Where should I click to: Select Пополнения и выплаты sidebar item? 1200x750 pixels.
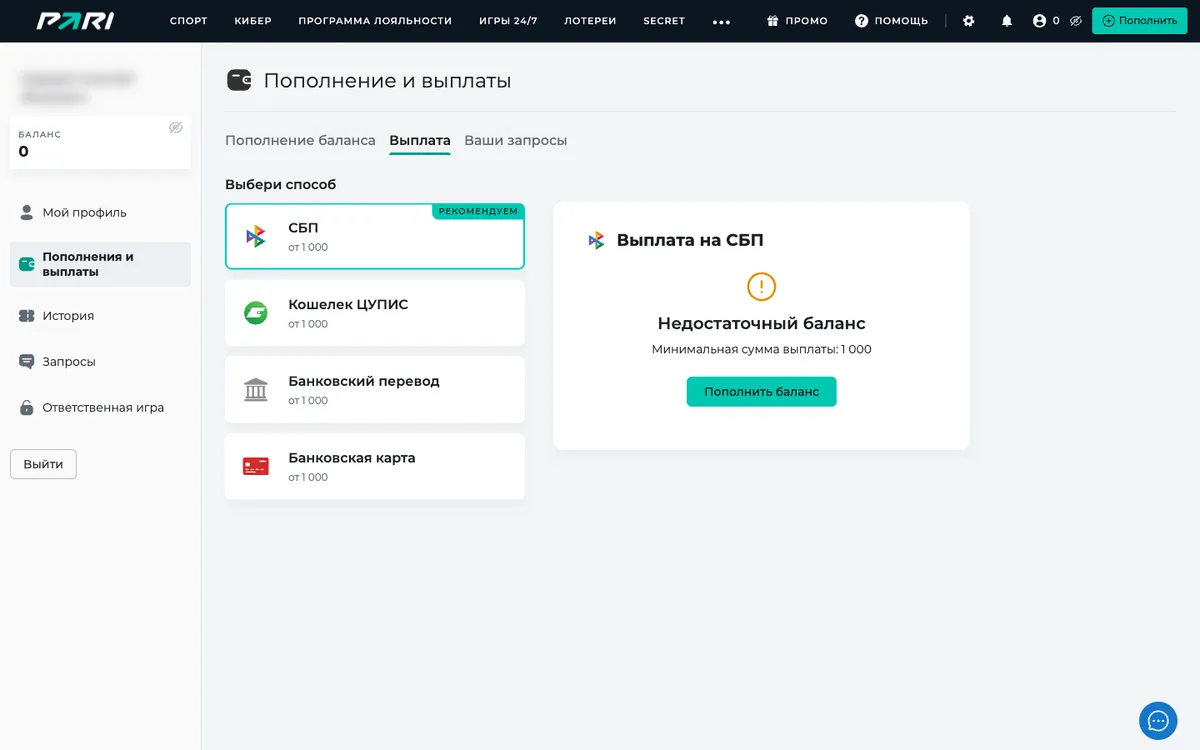tap(100, 265)
